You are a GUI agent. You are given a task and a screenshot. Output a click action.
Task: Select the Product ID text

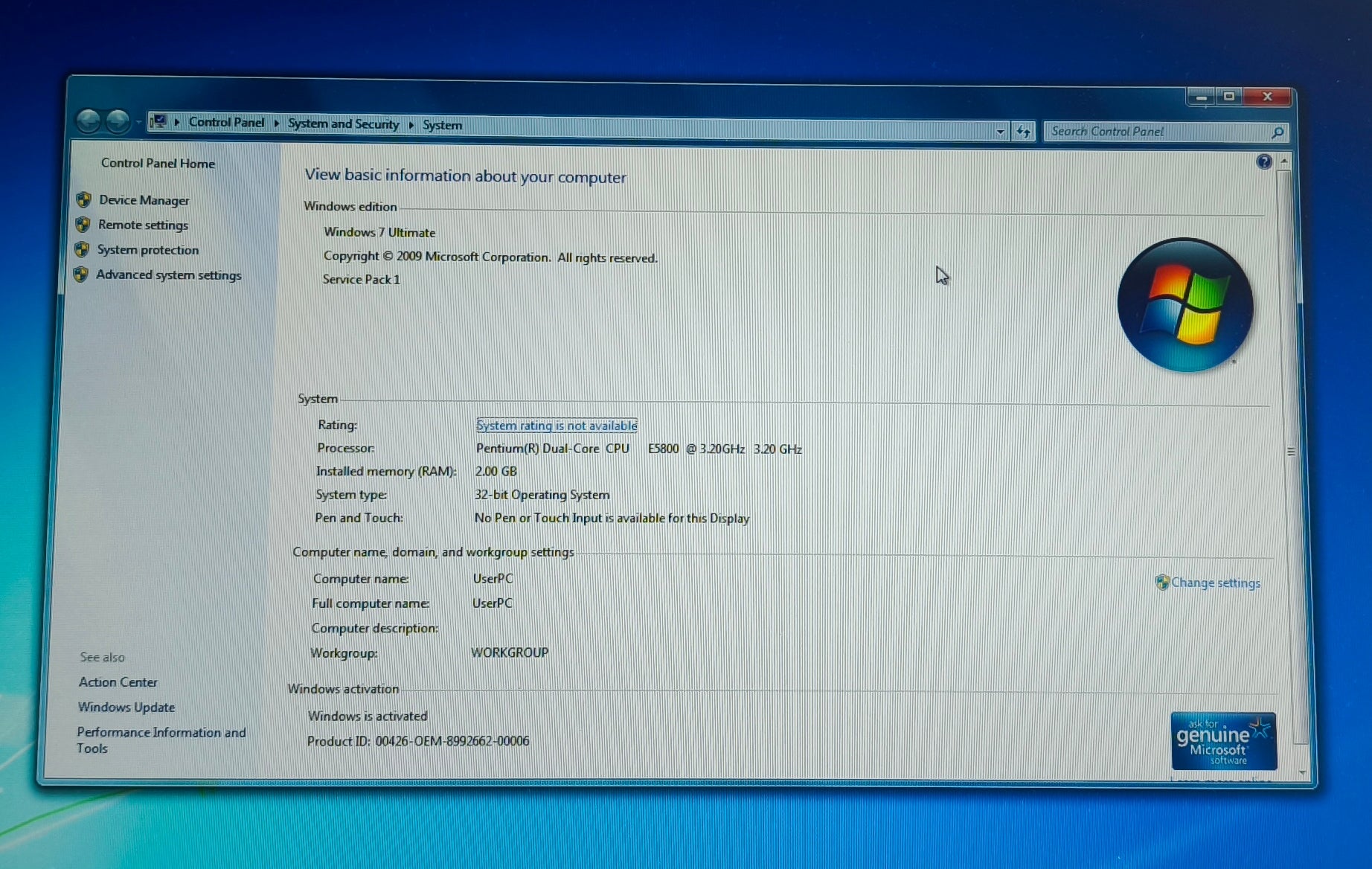(418, 741)
